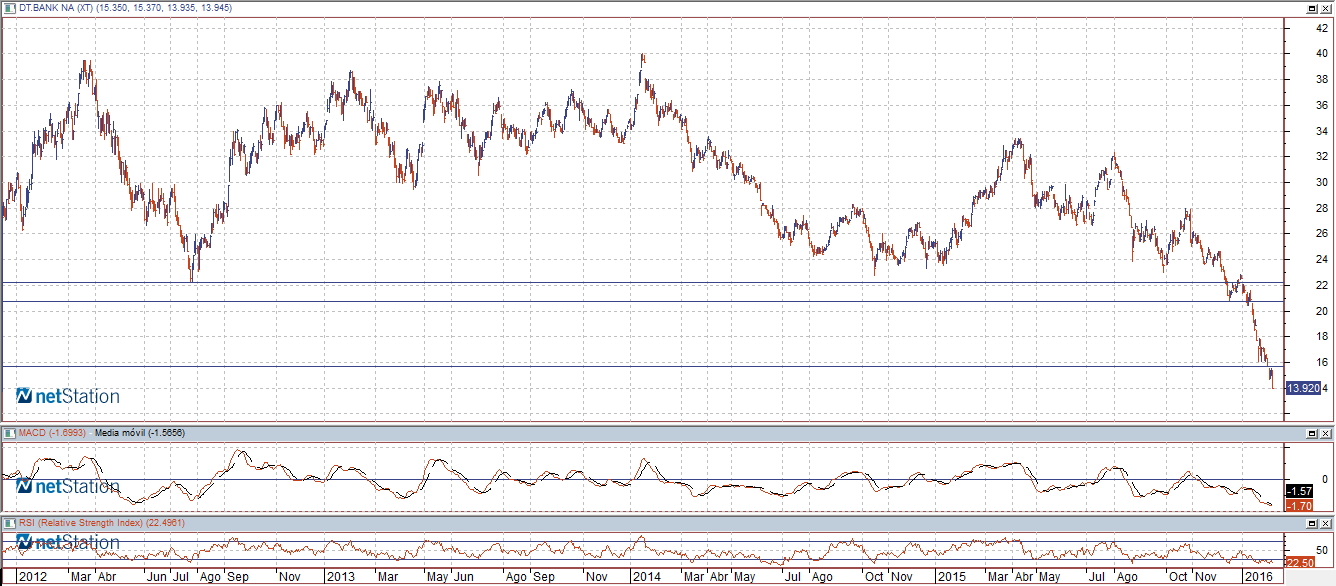This screenshot has height=586, width=1336.
Task: Select the Media móvil signal label
Action: 139,433
